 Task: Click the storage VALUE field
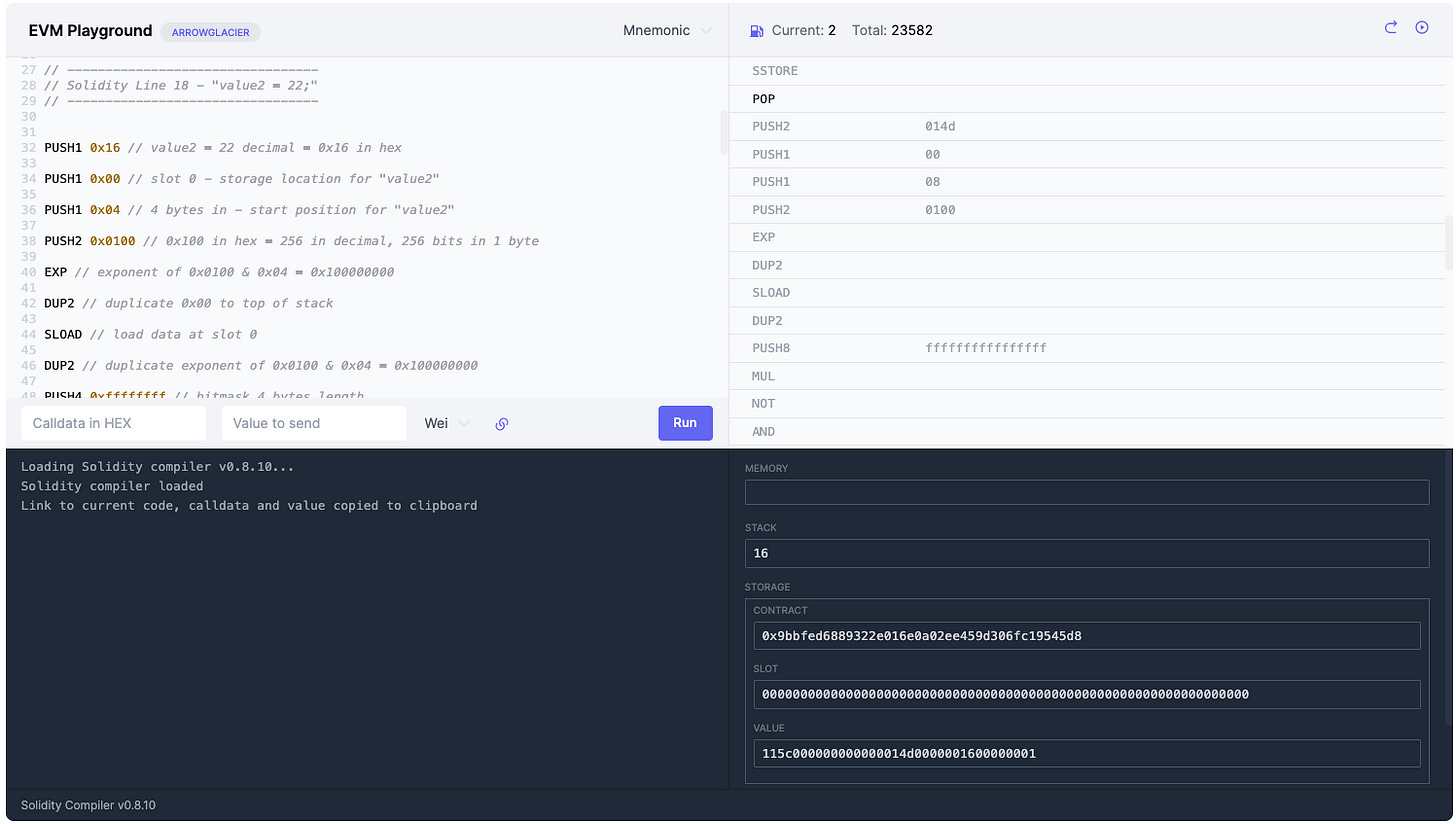coord(1086,753)
